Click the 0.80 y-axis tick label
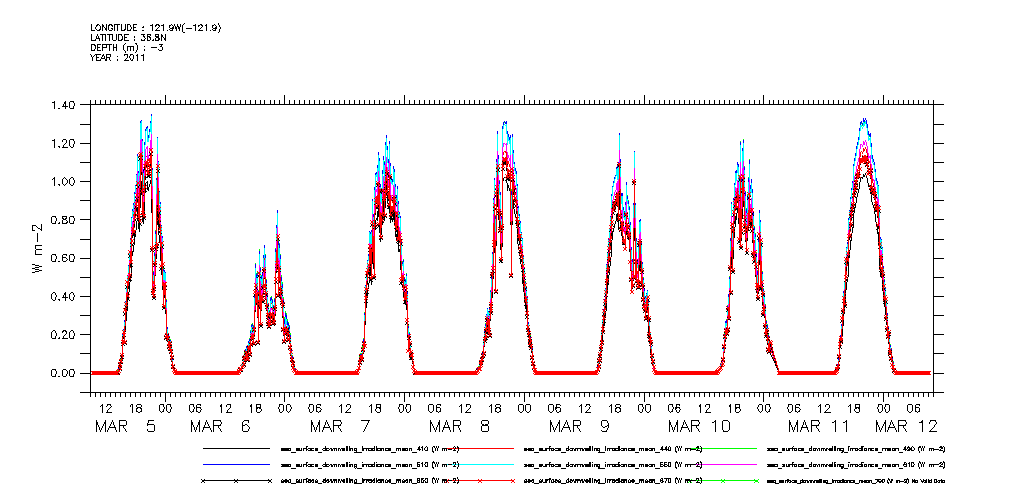 (x=64, y=220)
